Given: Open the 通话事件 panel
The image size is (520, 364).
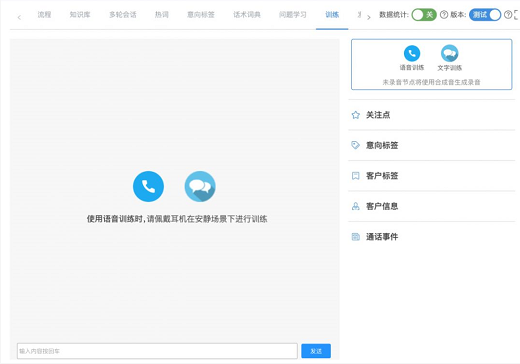Looking at the screenshot, I should pos(431,237).
